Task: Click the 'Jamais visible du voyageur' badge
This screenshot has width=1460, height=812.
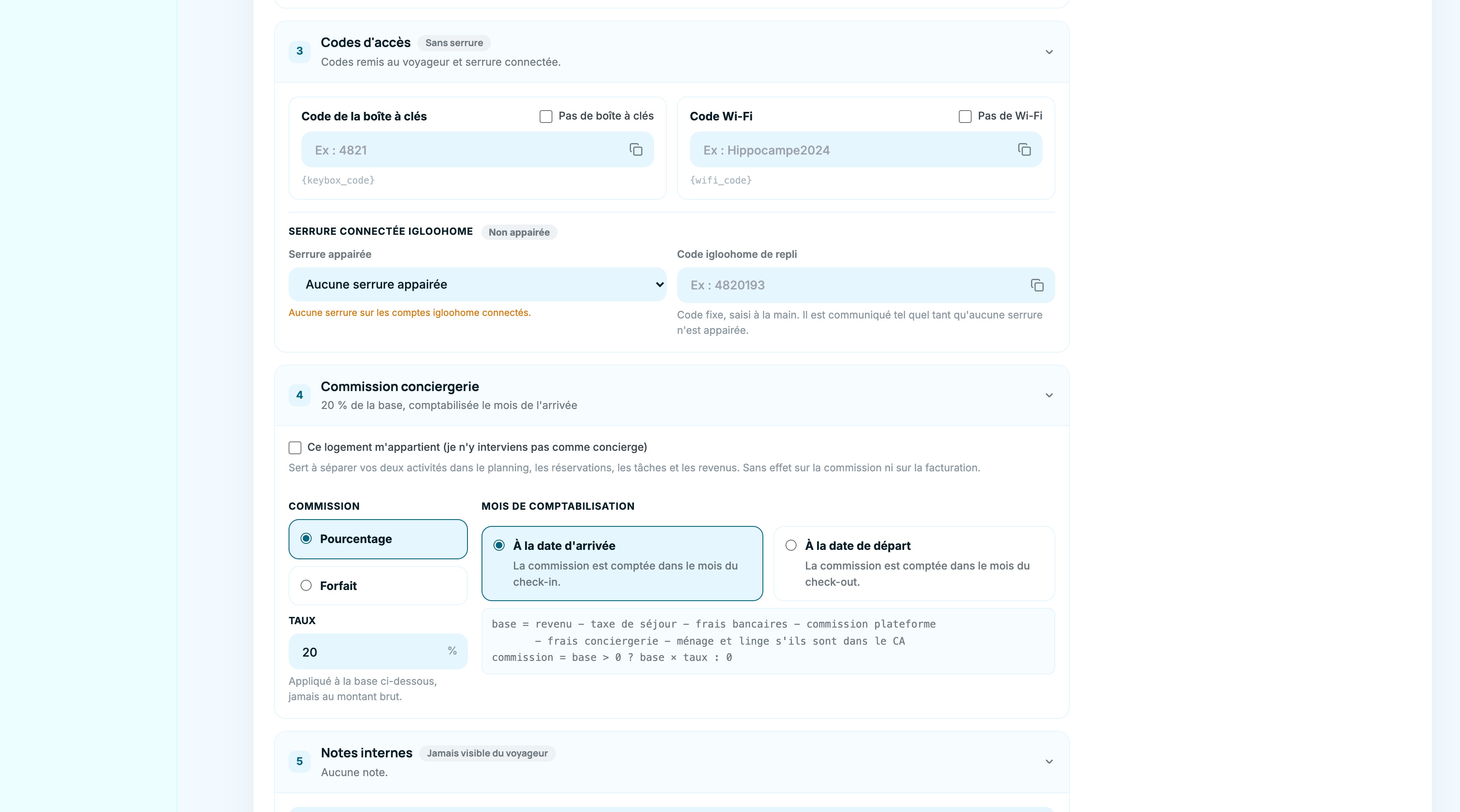Action: coord(487,753)
